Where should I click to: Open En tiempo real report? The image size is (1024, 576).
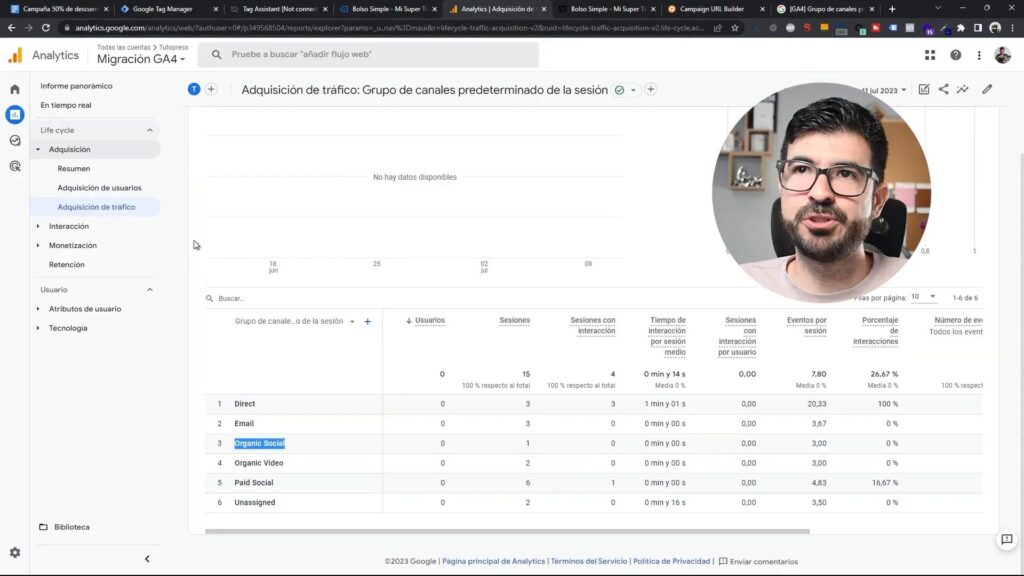[66, 105]
